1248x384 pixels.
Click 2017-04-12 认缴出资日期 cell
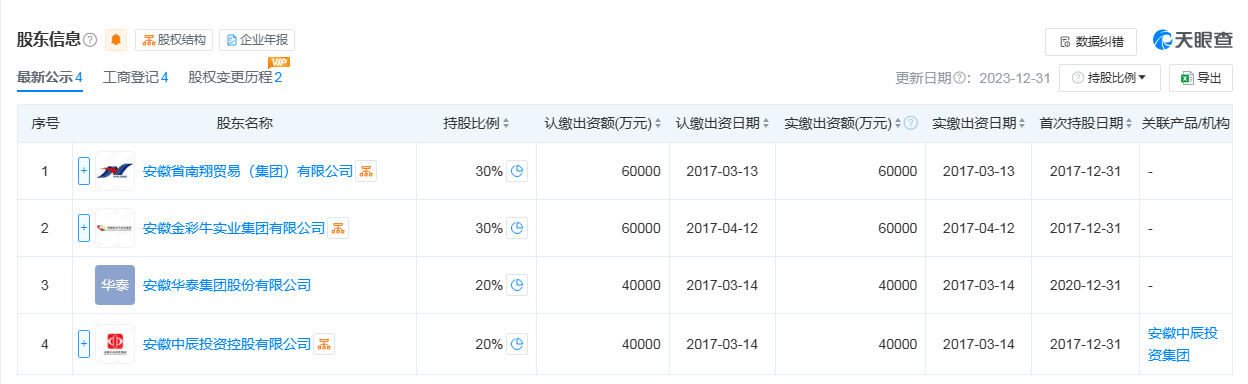coord(722,228)
